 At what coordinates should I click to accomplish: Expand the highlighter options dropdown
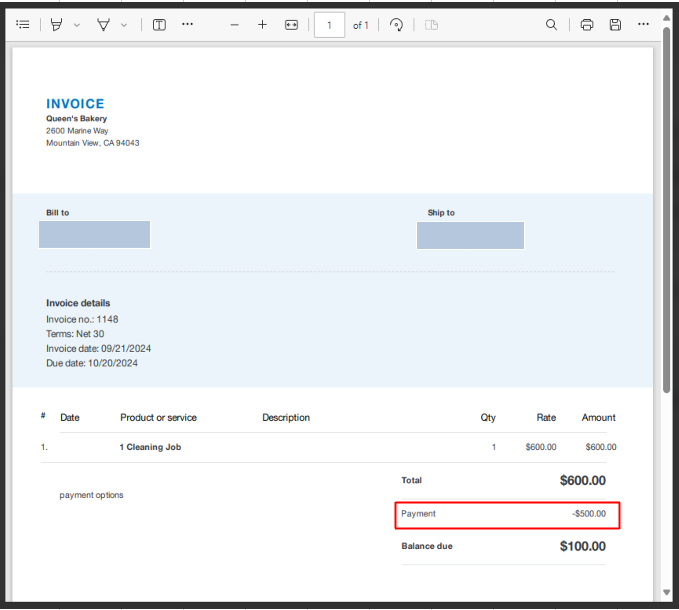77,25
